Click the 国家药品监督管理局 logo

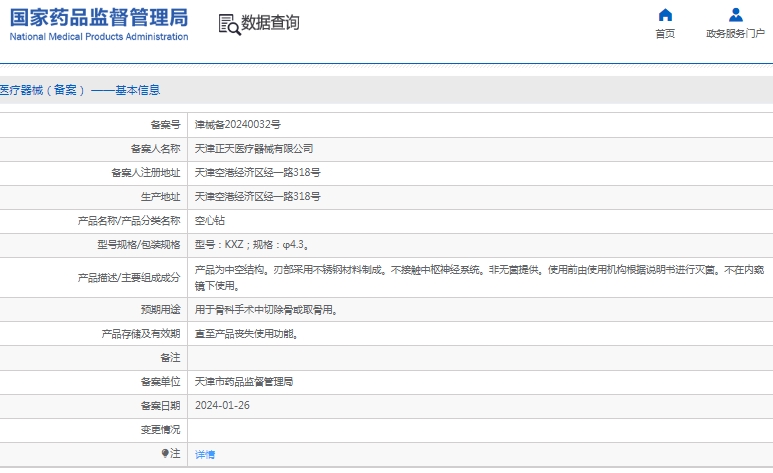pos(99,18)
